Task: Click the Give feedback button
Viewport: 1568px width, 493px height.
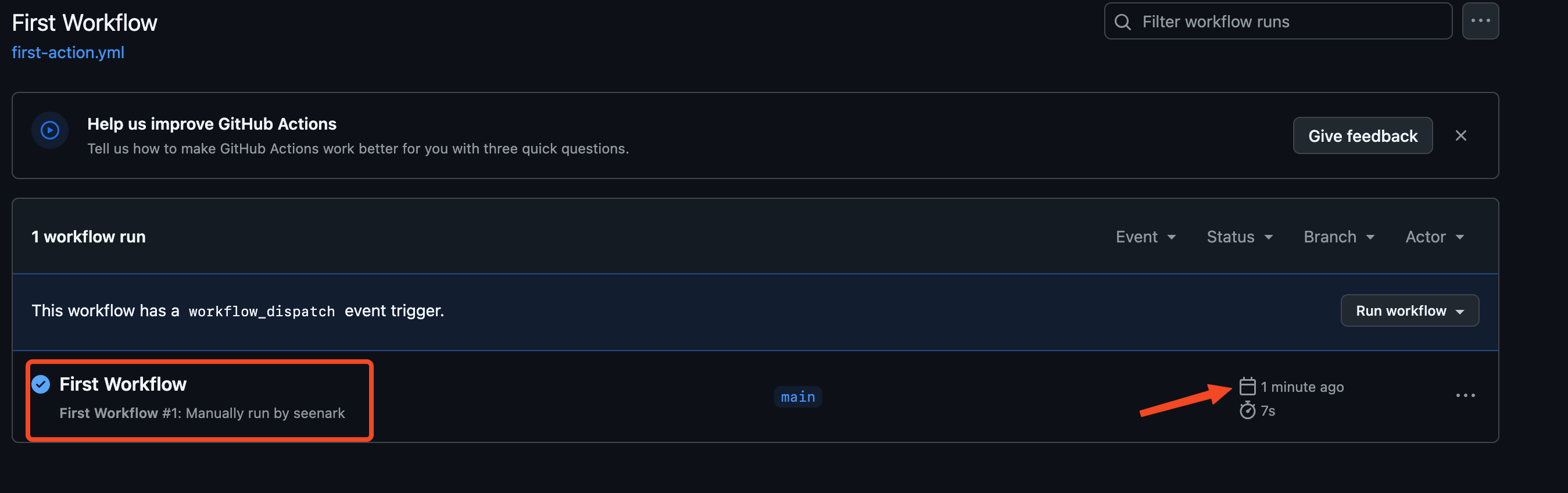Action: [x=1362, y=135]
